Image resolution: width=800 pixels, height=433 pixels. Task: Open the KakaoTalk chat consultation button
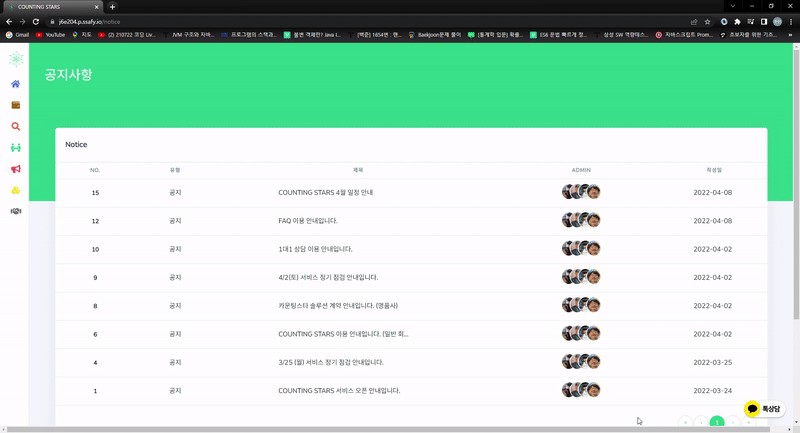pyautogui.click(x=764, y=409)
